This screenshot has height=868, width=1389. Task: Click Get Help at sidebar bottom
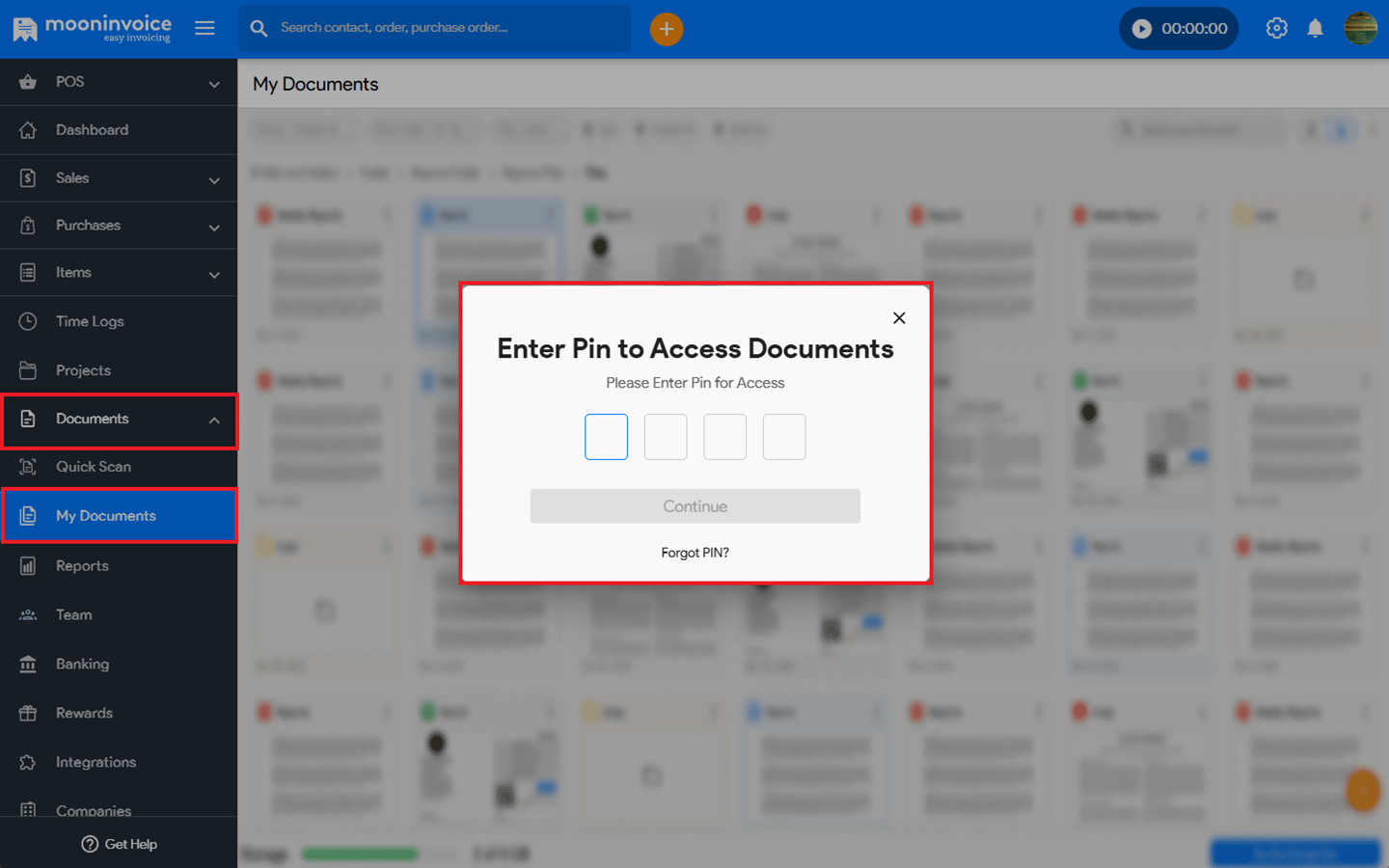click(x=119, y=844)
